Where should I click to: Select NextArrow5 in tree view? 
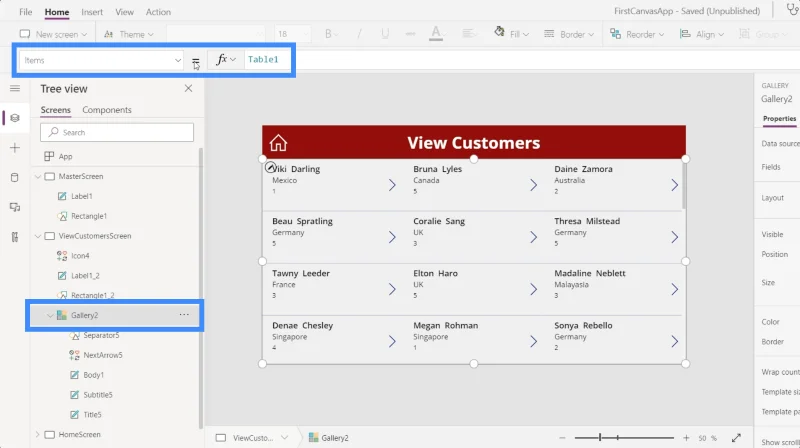[103, 355]
